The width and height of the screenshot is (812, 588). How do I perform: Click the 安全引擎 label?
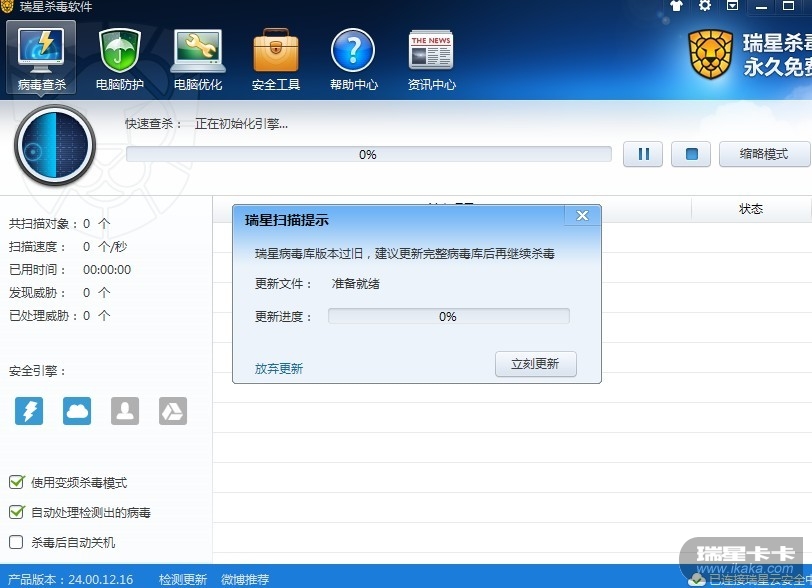[37, 371]
